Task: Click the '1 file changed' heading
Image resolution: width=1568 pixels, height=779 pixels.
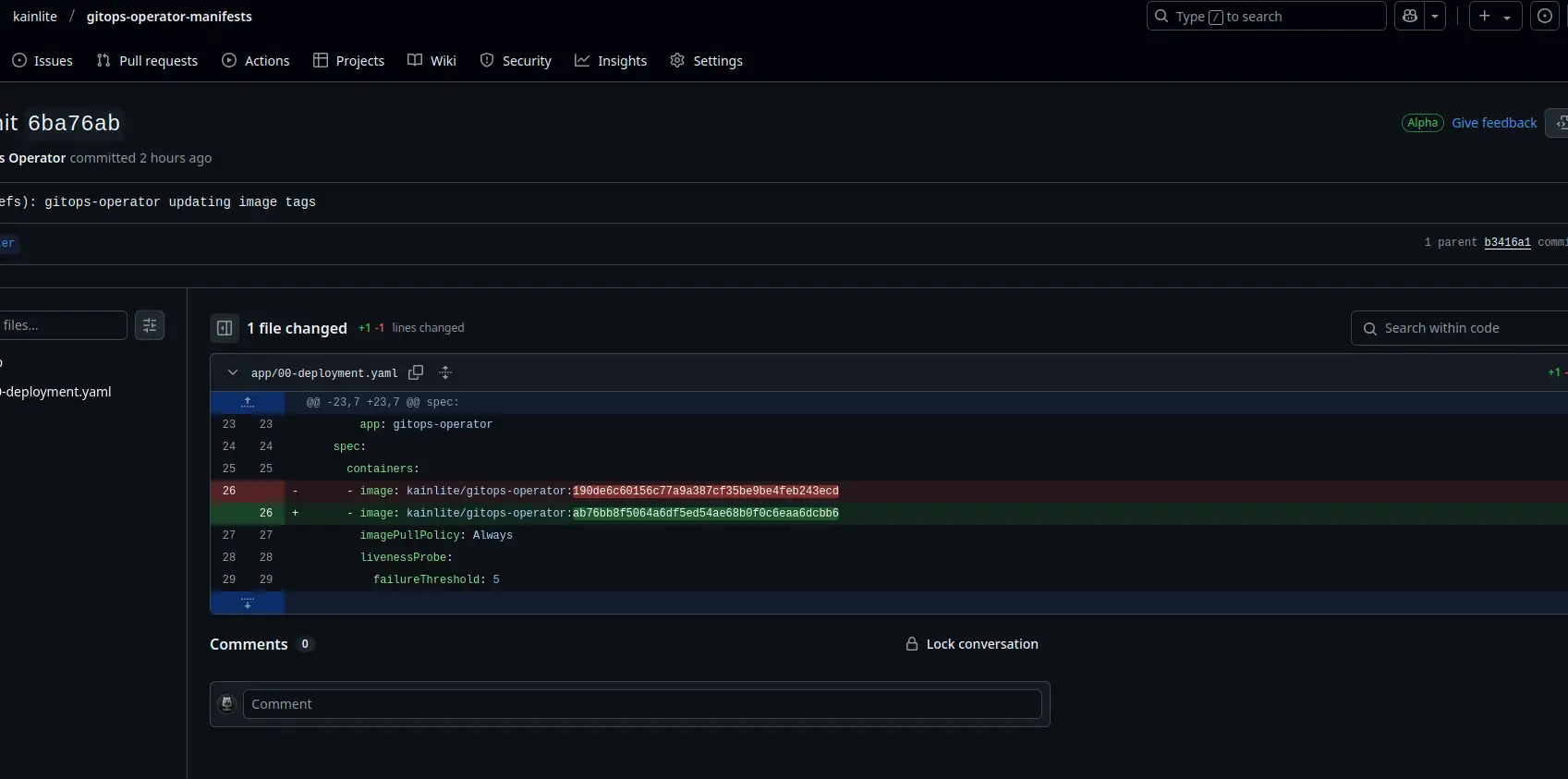Action: pyautogui.click(x=297, y=328)
